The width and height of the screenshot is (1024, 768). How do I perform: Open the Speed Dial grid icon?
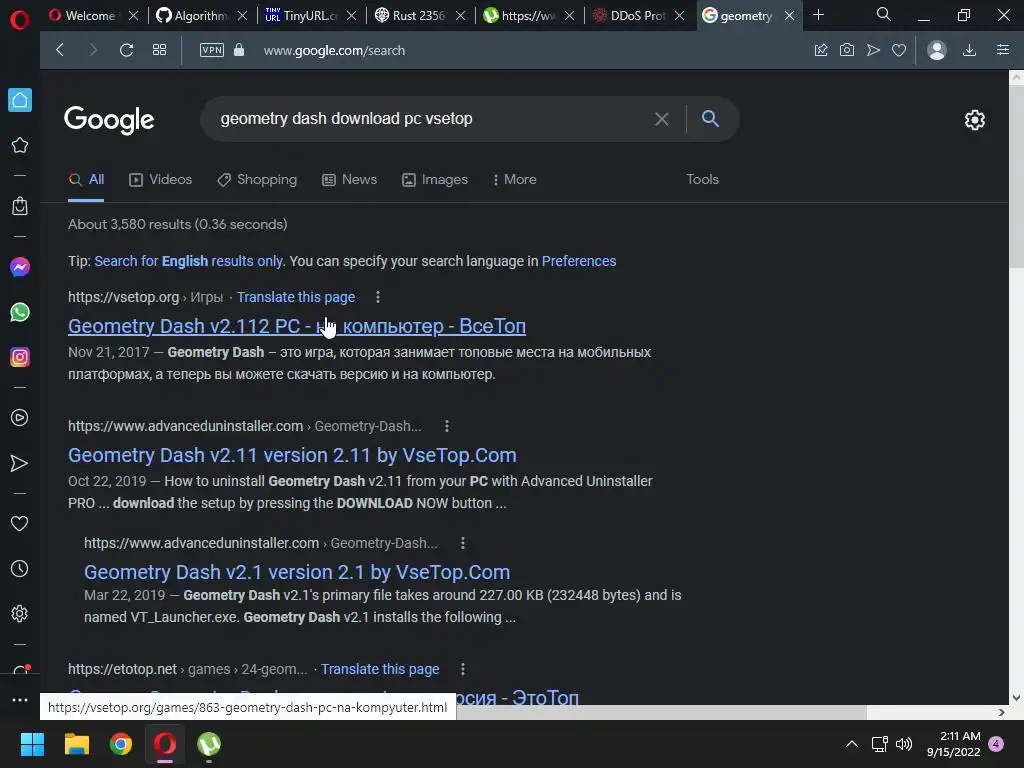click(159, 50)
